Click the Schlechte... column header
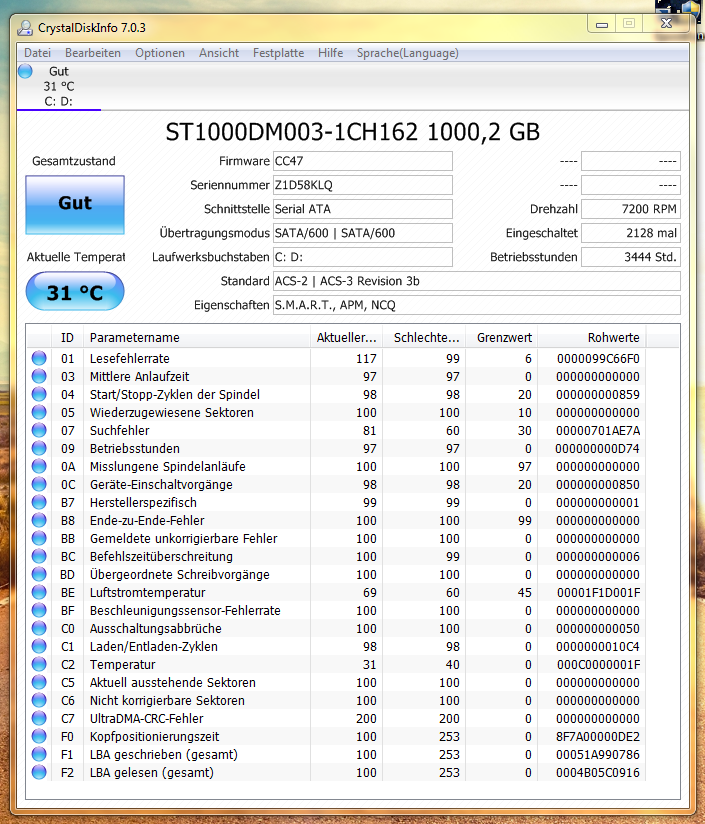705x824 pixels. 424,337
